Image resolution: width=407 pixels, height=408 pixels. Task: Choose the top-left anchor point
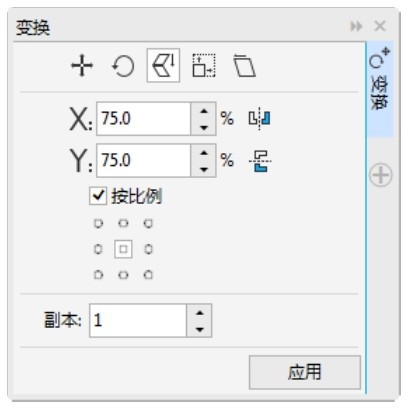[98, 223]
